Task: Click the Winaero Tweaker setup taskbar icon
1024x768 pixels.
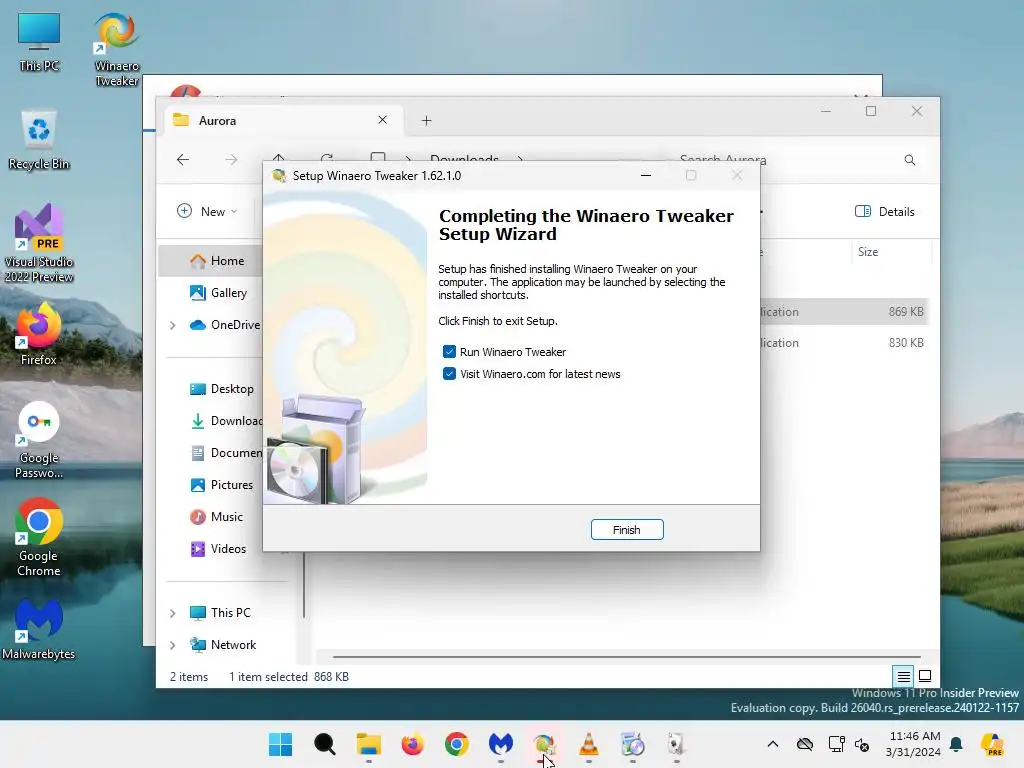Action: (545, 744)
